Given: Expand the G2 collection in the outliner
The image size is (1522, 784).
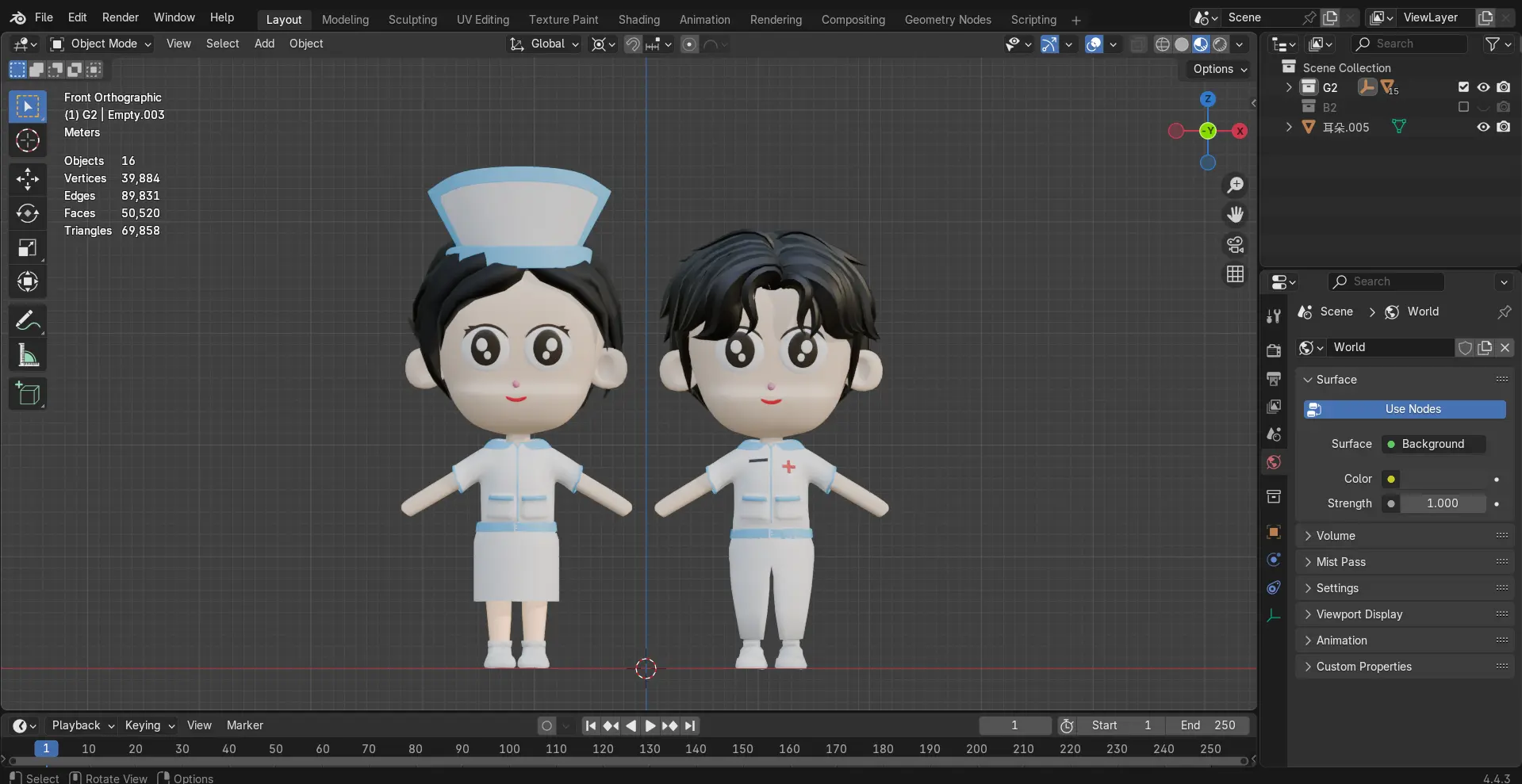Looking at the screenshot, I should pos(1287,87).
